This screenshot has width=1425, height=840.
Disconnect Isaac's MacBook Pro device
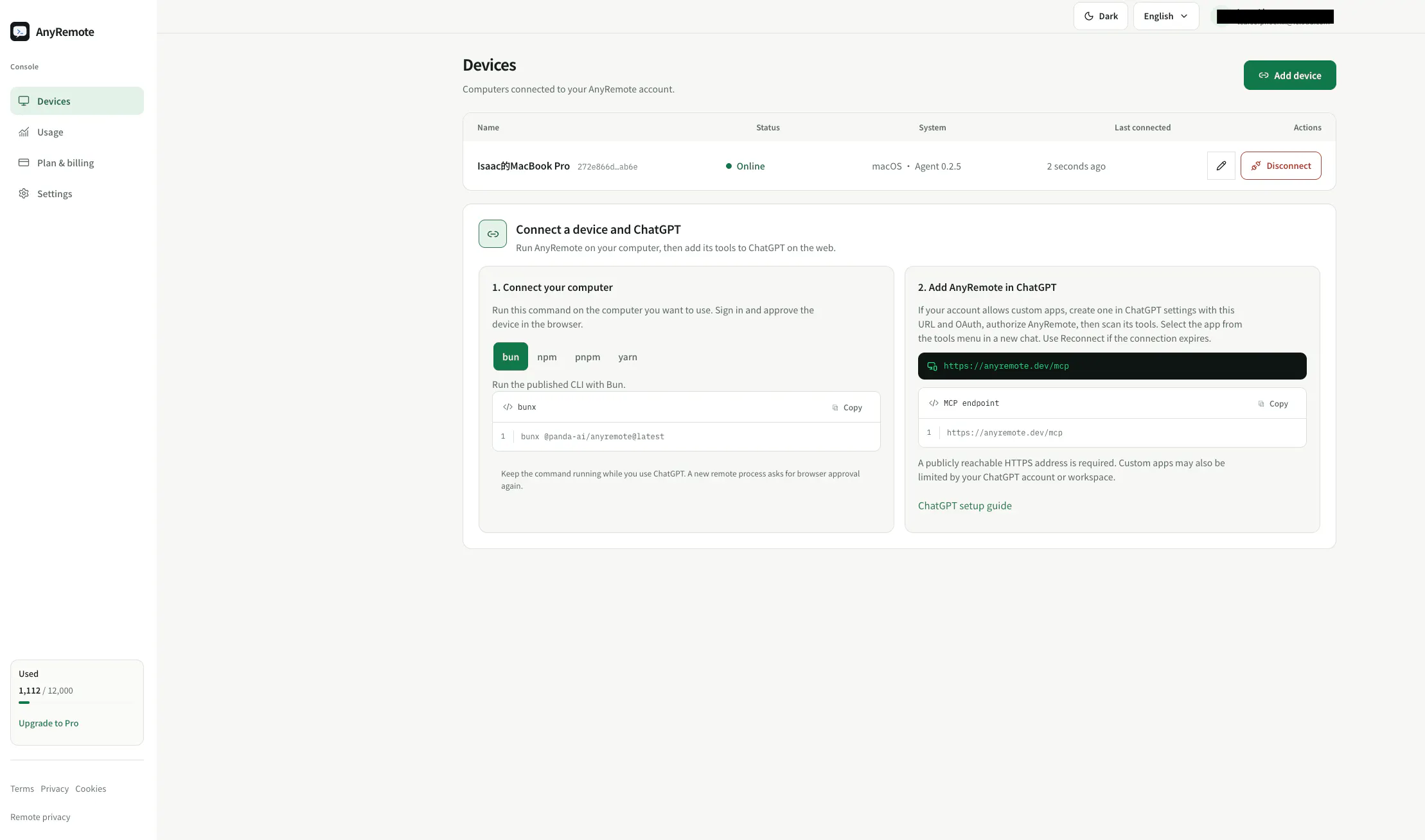pos(1280,166)
